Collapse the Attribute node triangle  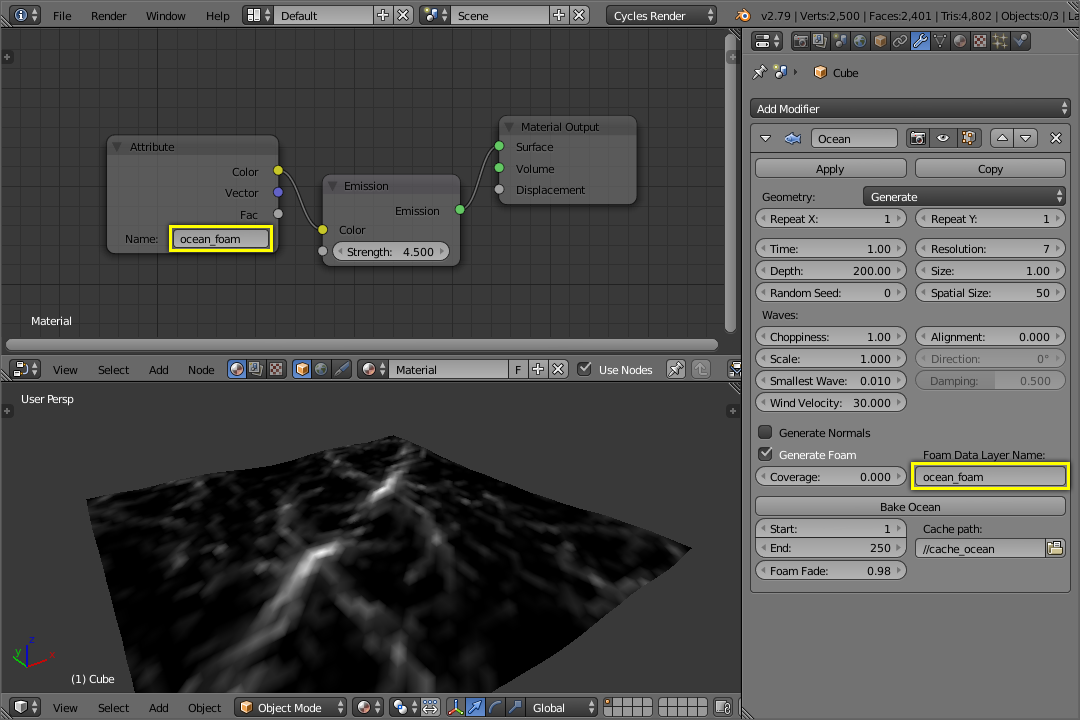[x=117, y=147]
